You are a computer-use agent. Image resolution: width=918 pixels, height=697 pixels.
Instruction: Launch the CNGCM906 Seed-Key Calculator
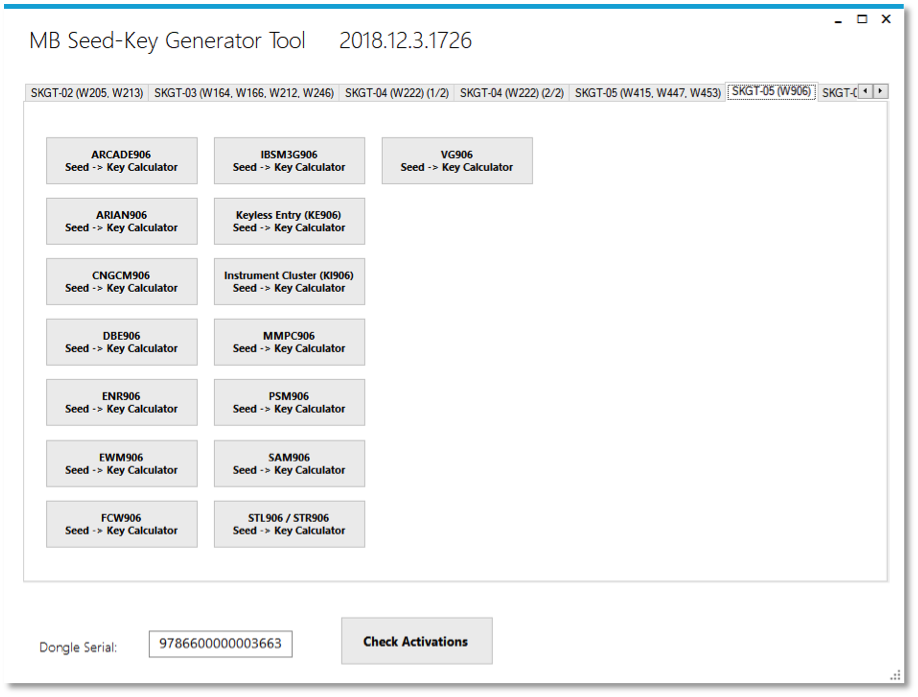click(x=122, y=281)
